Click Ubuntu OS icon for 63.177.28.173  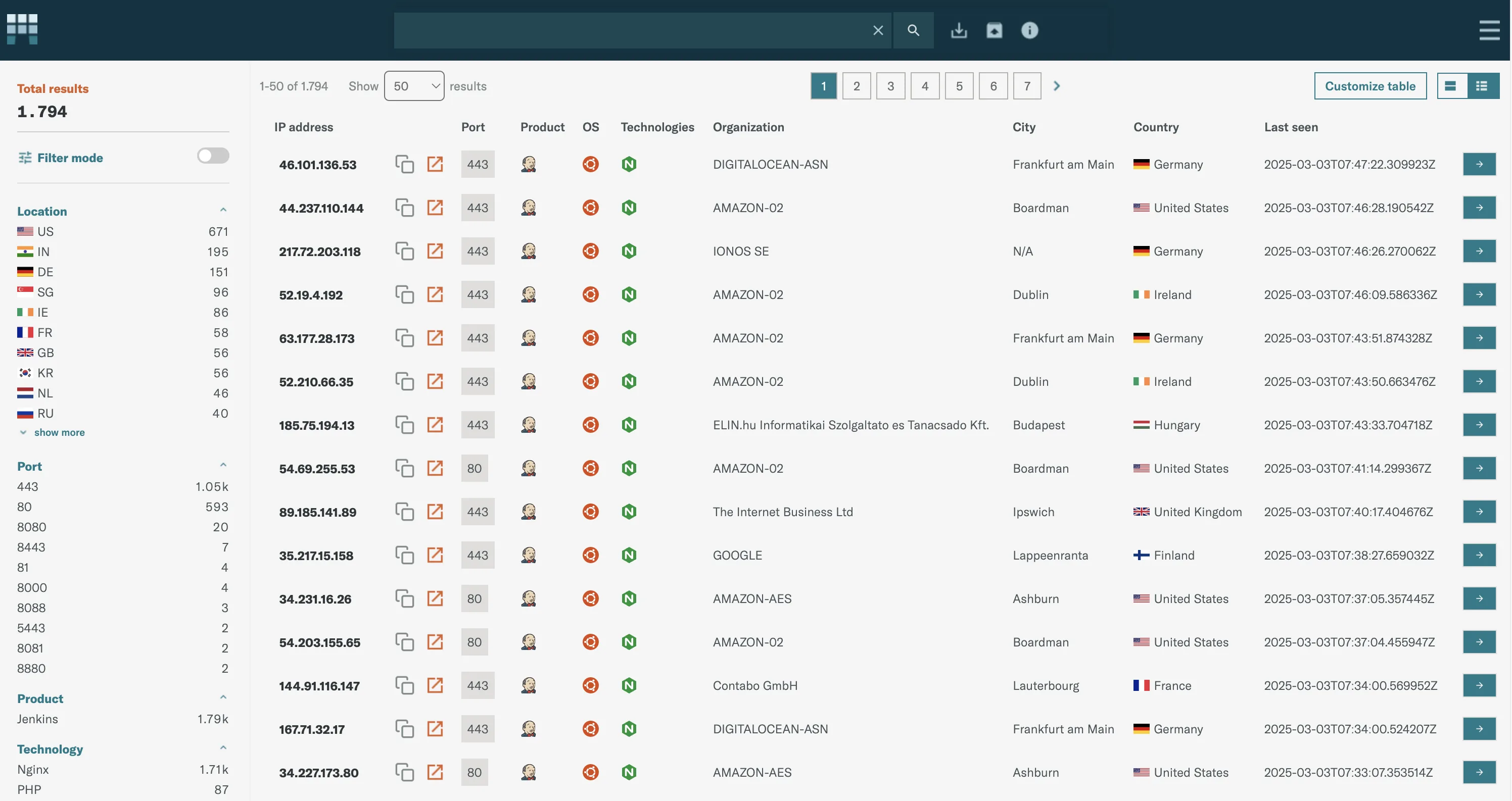590,338
